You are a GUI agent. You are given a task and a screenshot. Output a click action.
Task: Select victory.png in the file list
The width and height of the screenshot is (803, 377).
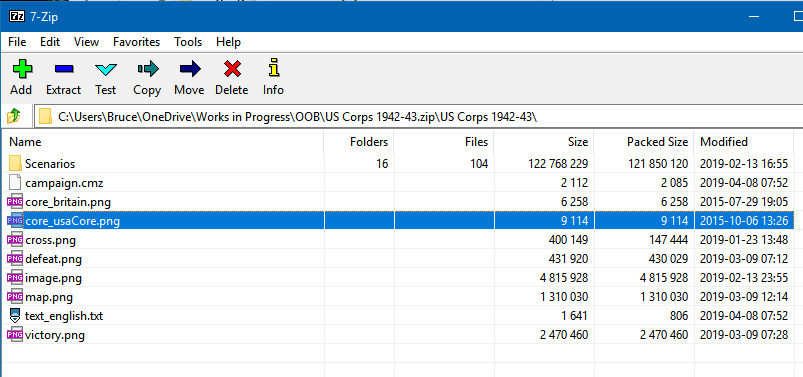coord(47,336)
